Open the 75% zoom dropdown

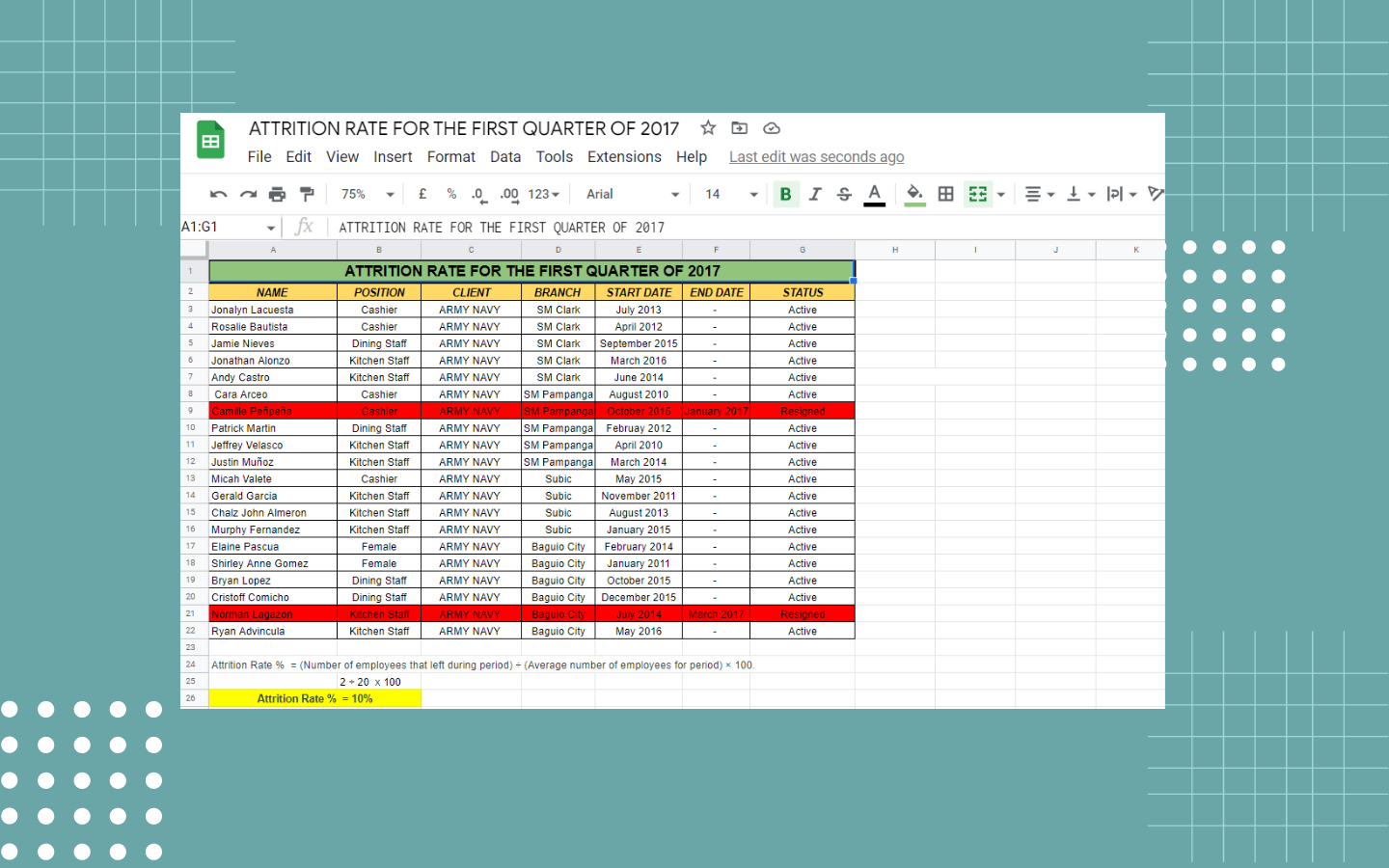click(x=368, y=195)
